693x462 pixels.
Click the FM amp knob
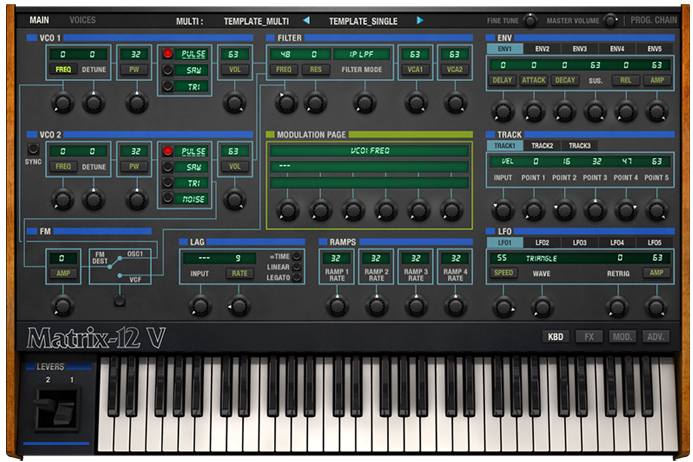(x=62, y=306)
